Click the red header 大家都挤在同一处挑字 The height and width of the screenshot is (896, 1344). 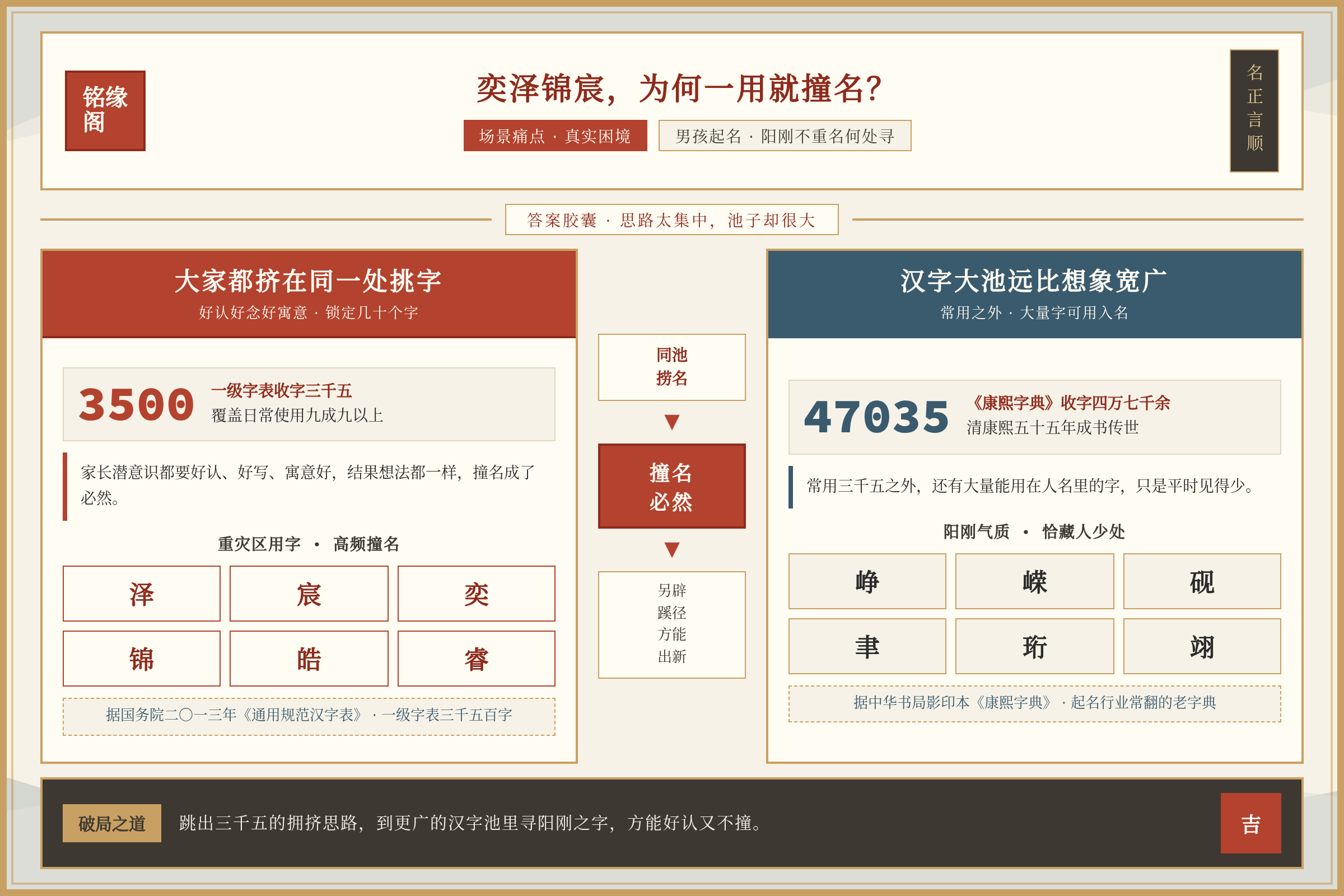[309, 293]
